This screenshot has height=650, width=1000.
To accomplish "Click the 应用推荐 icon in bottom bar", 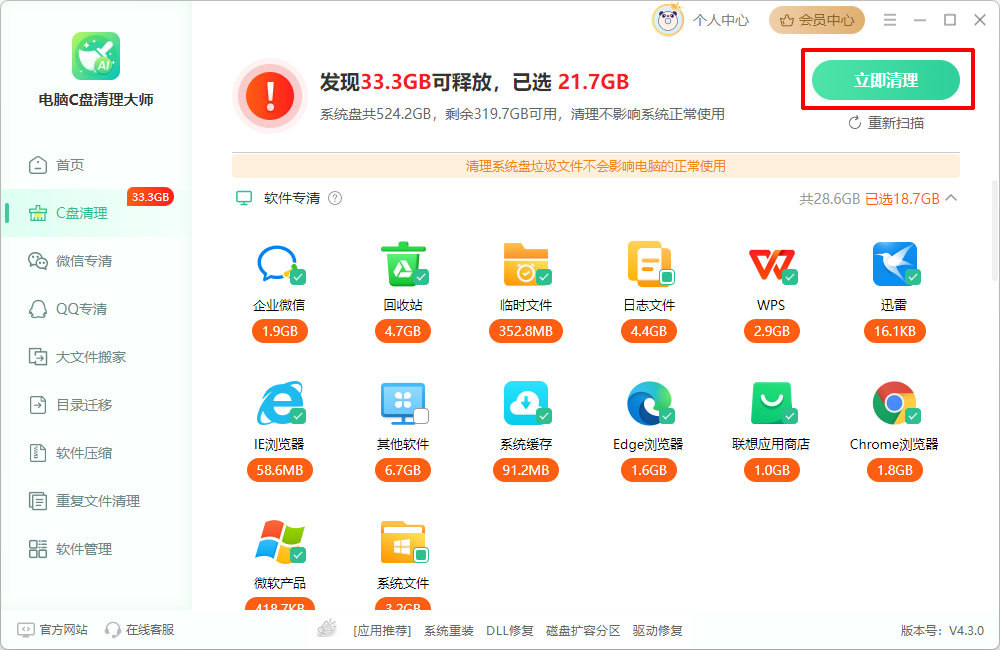I will click(x=327, y=629).
